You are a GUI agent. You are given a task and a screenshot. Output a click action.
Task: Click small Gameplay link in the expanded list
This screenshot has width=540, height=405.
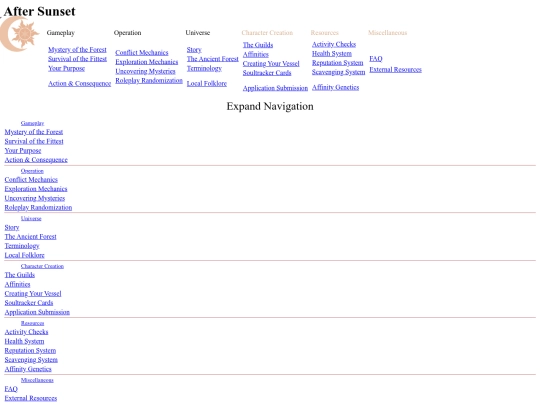coord(32,123)
